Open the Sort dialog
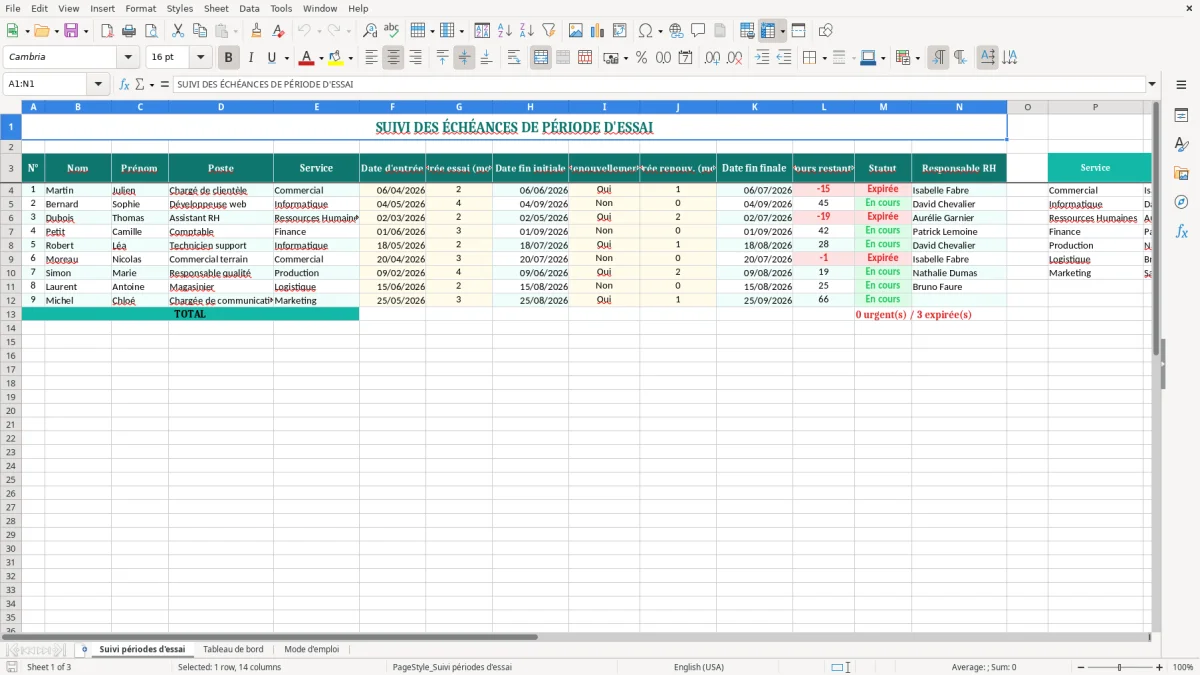The image size is (1200, 675). coord(482,31)
